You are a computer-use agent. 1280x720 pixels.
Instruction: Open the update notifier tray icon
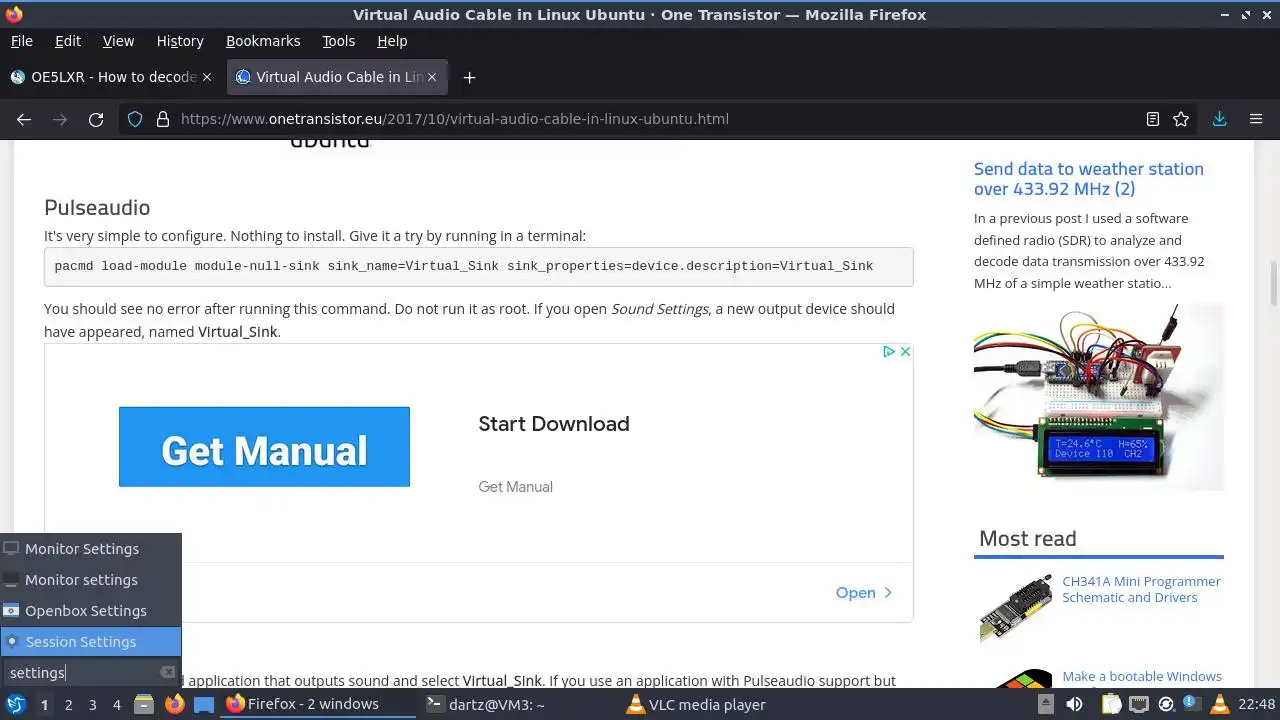coord(1166,705)
